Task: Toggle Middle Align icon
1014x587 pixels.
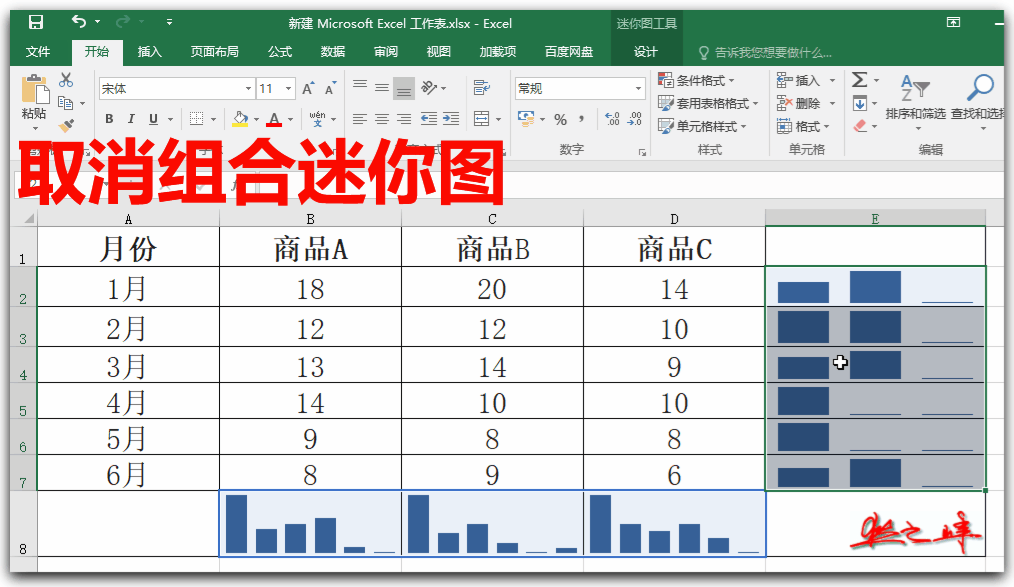Action: 382,87
